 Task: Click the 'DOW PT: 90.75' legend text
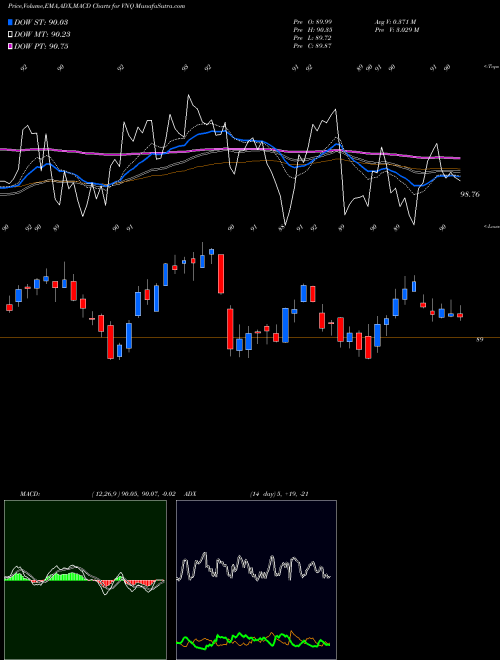tap(41, 46)
